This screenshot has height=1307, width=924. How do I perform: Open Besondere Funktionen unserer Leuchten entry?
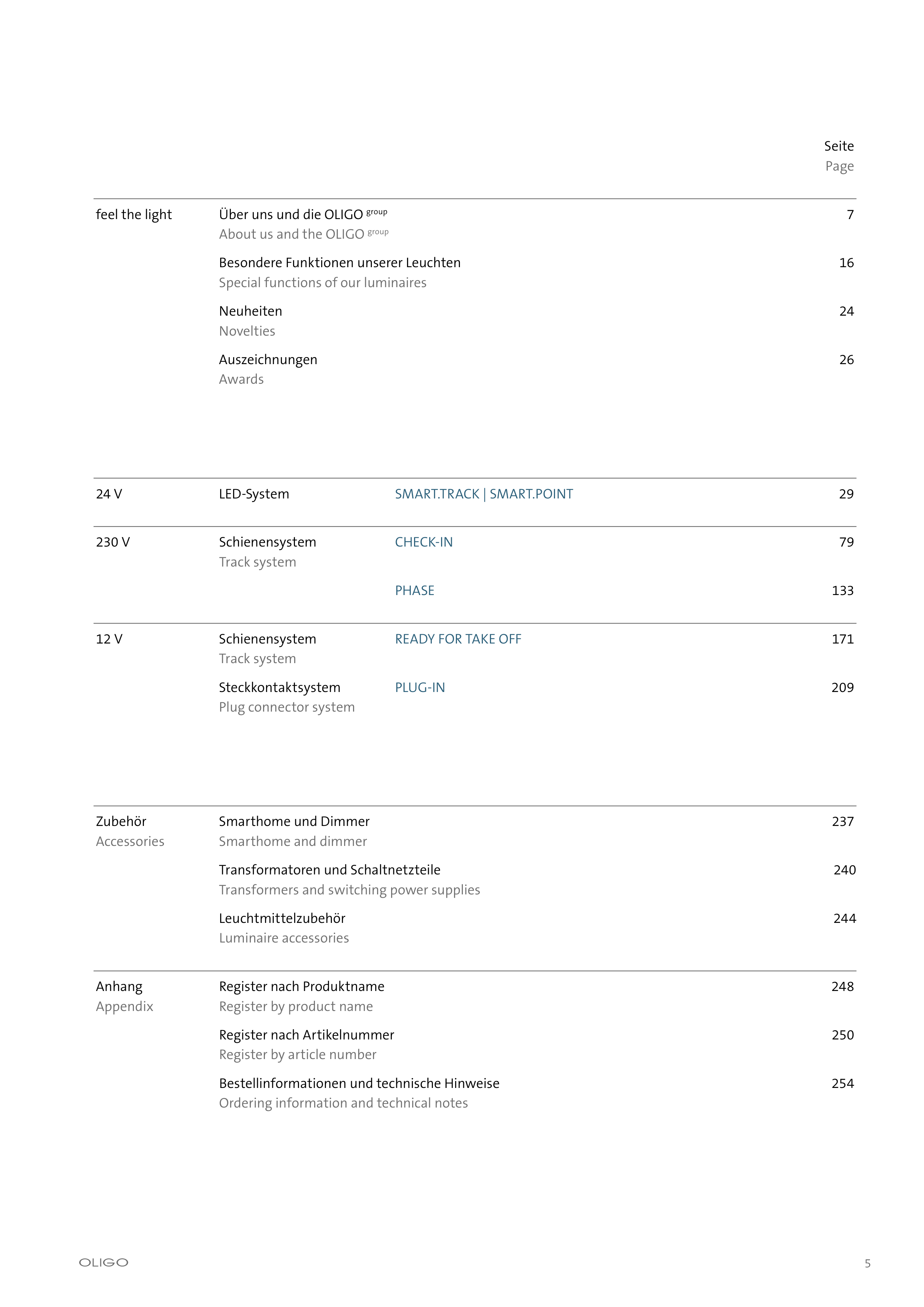point(339,263)
